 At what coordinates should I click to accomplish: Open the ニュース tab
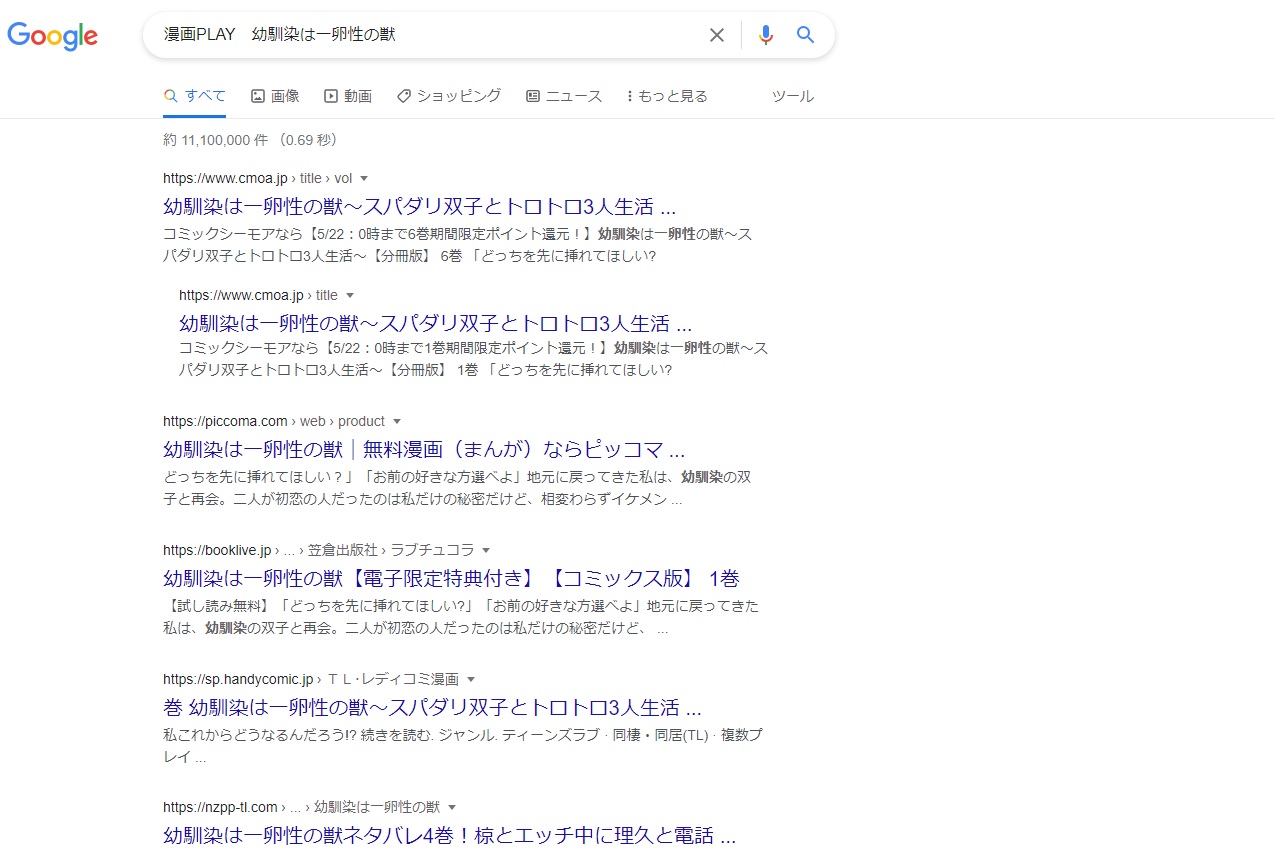pyautogui.click(x=564, y=96)
